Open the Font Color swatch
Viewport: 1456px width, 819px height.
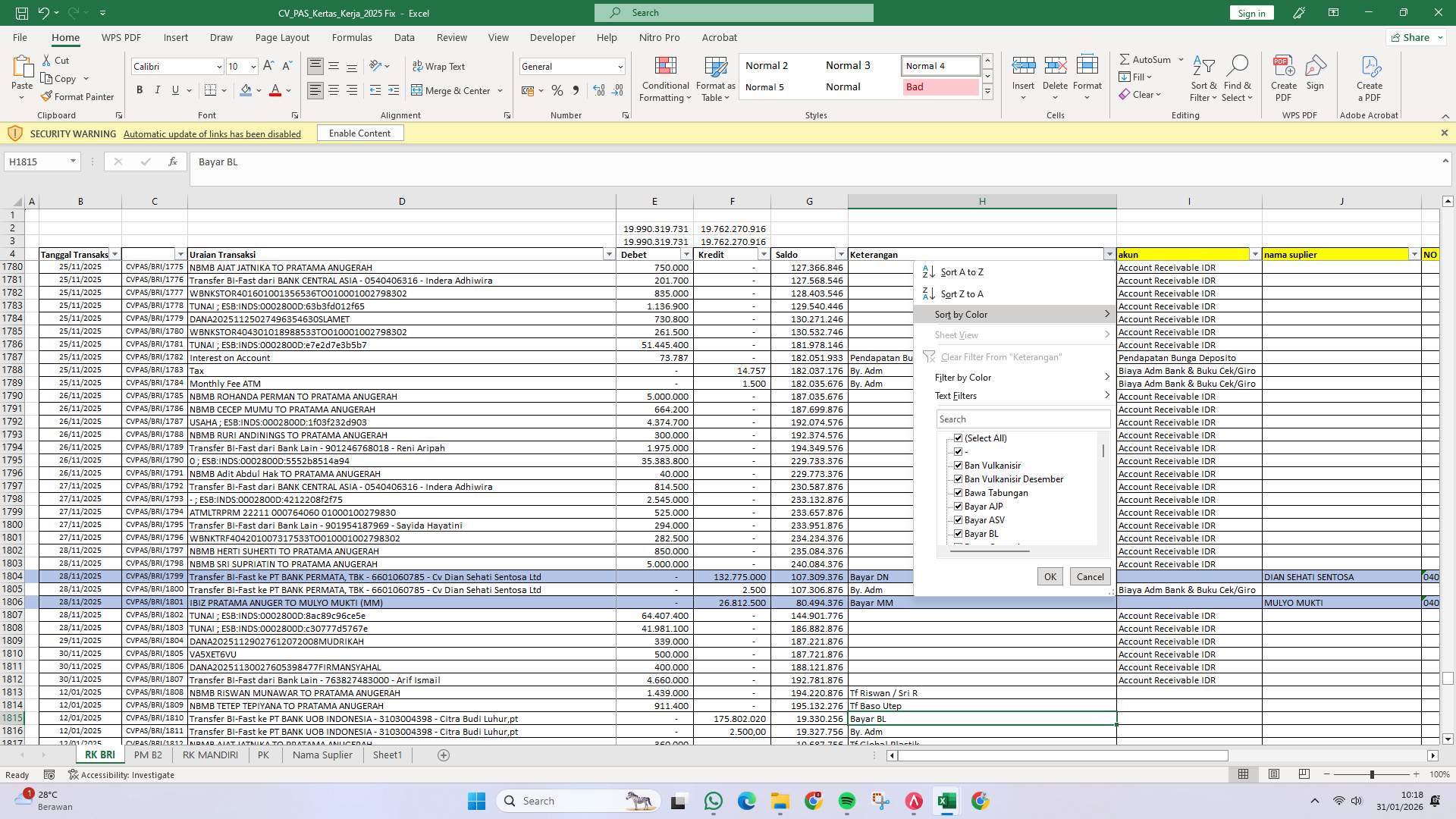[x=276, y=90]
